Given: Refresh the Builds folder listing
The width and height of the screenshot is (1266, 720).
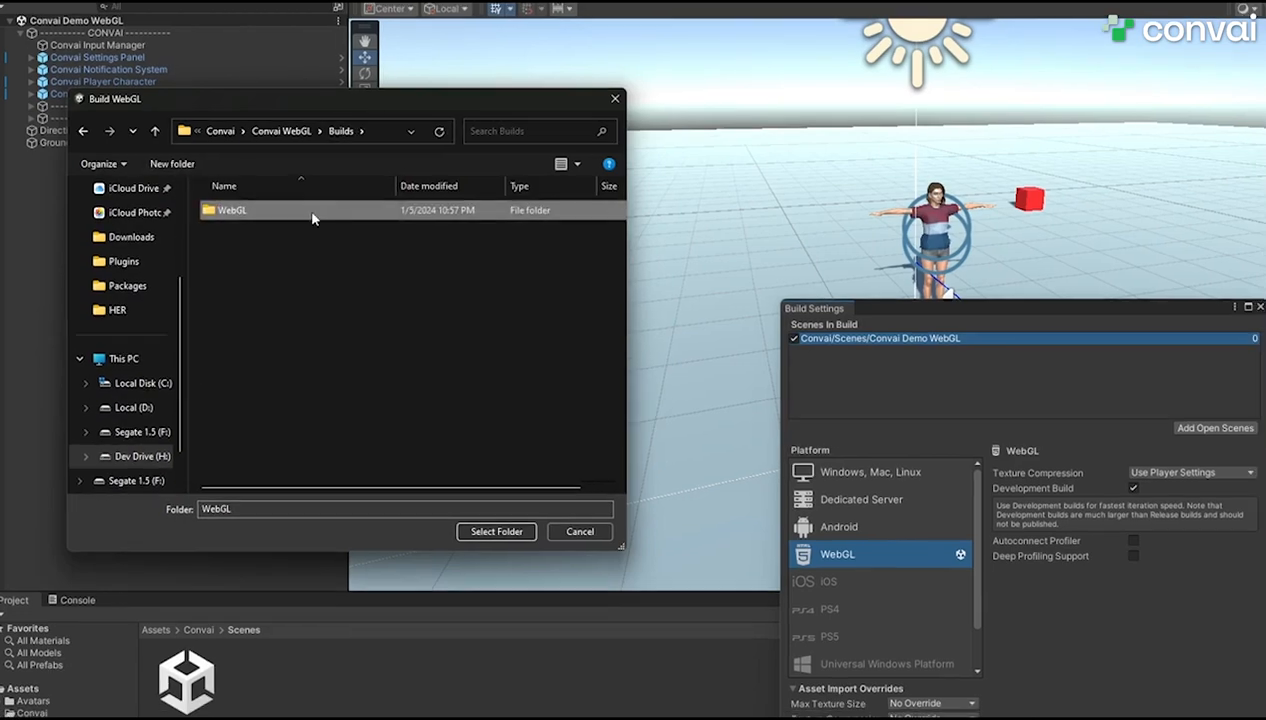Looking at the screenshot, I should (x=439, y=131).
